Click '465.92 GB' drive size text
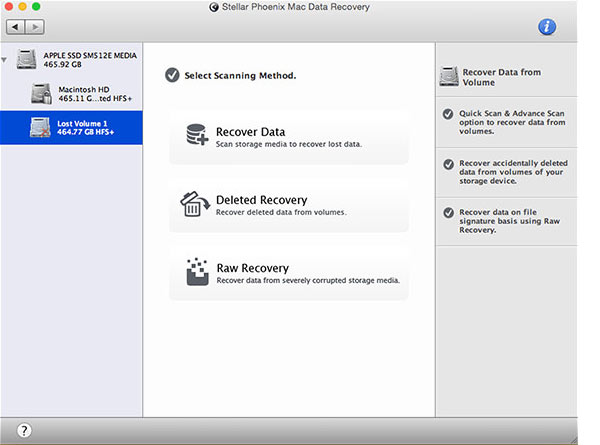This screenshot has height=445, width=600. click(62, 65)
